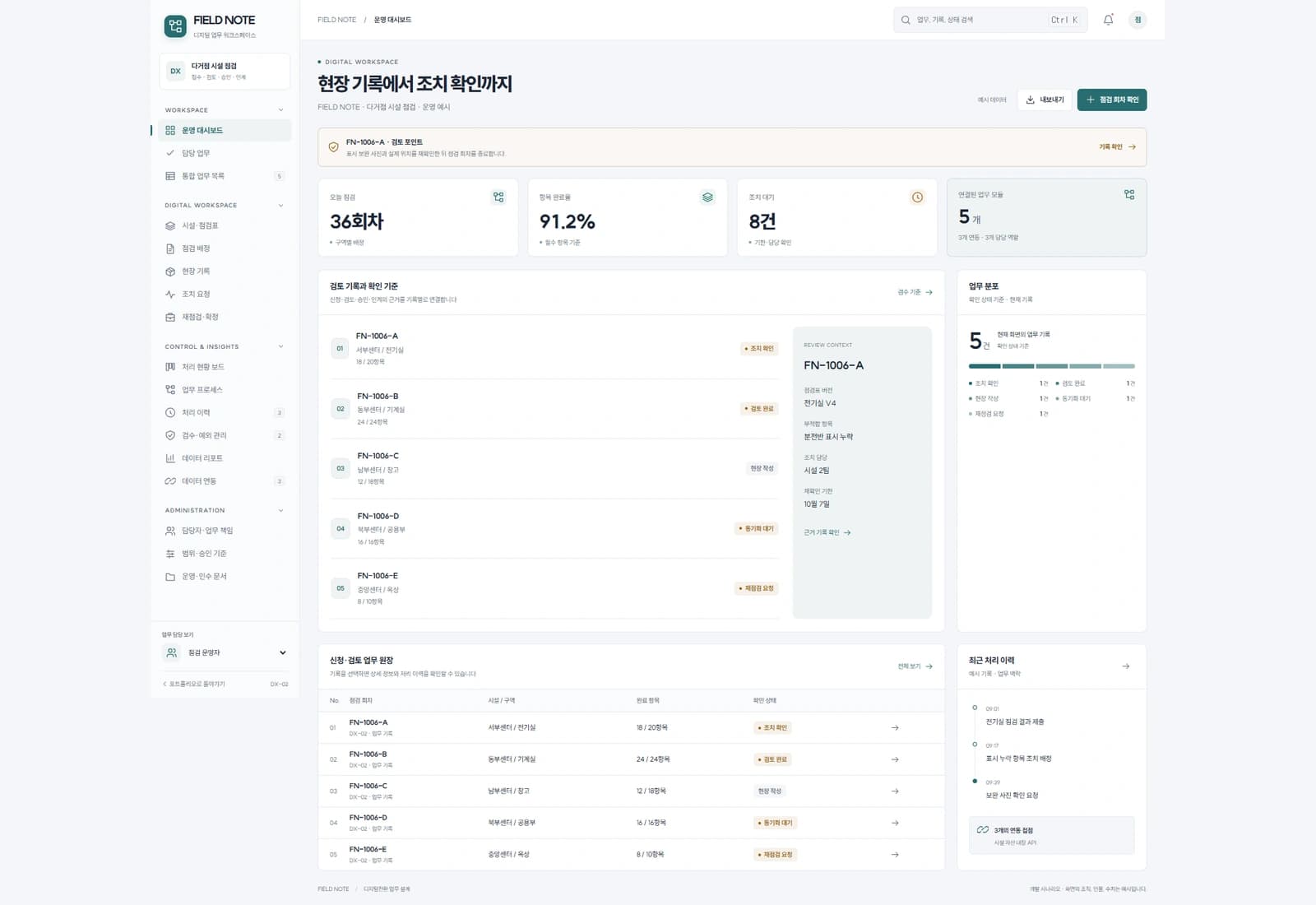The width and height of the screenshot is (1316, 905).
Task: Click the clock icon on 조치 대기 card
Action: click(917, 197)
